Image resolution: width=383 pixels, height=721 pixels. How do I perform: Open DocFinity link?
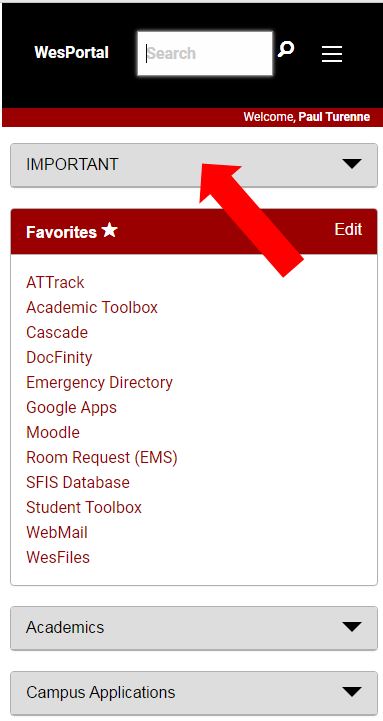[59, 357]
